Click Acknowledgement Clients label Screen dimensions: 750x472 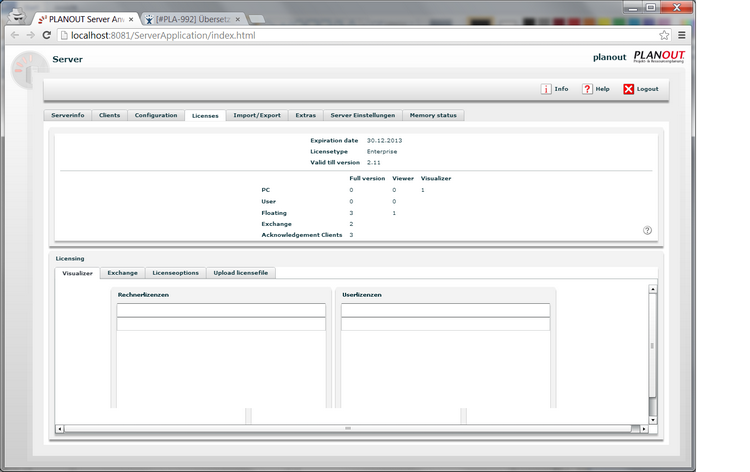pos(302,235)
